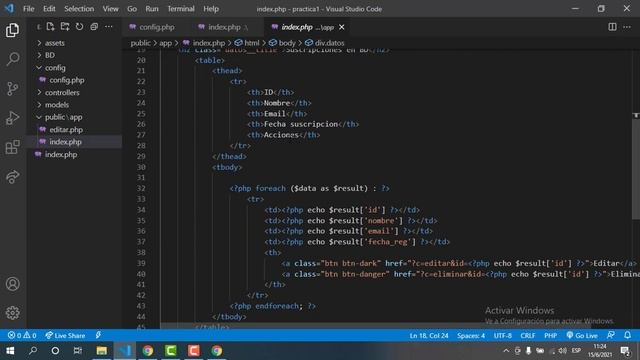This screenshot has height=360, width=640.
Task: Open the Run menu
Action: pyautogui.click(x=151, y=9)
